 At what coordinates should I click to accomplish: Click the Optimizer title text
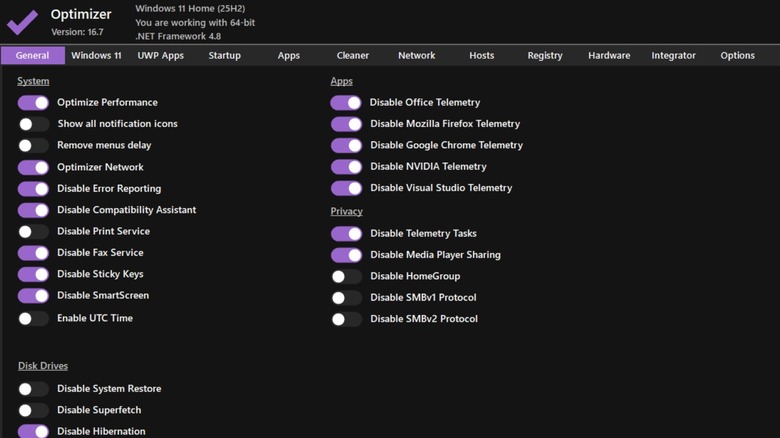point(81,14)
